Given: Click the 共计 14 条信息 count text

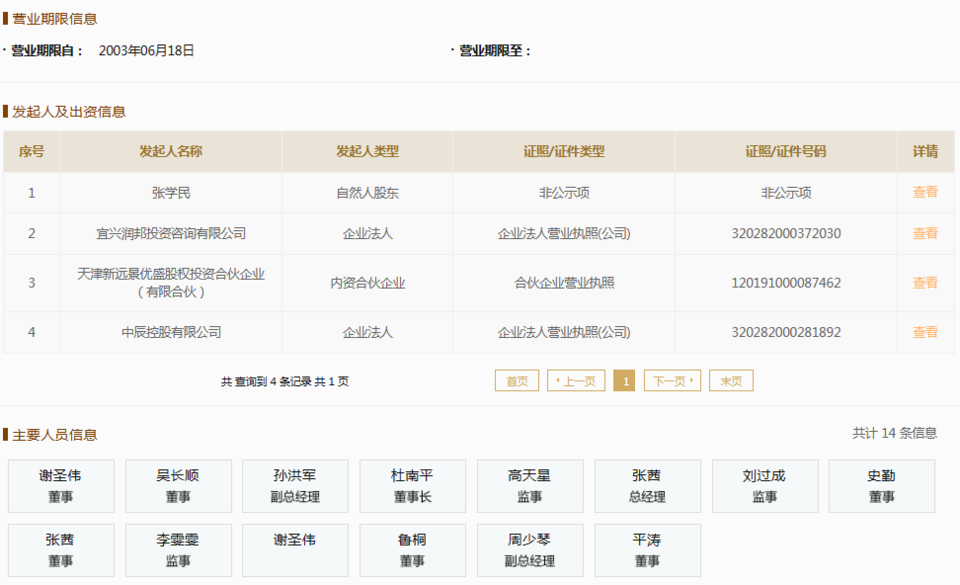Looking at the screenshot, I should point(894,433).
